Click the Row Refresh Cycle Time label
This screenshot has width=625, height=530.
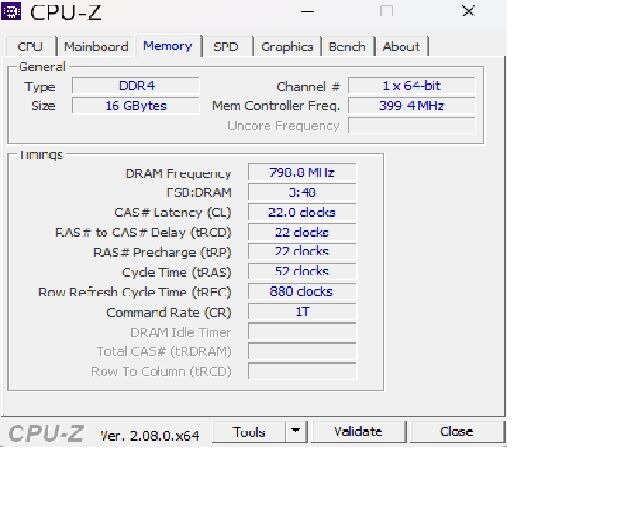point(134,292)
